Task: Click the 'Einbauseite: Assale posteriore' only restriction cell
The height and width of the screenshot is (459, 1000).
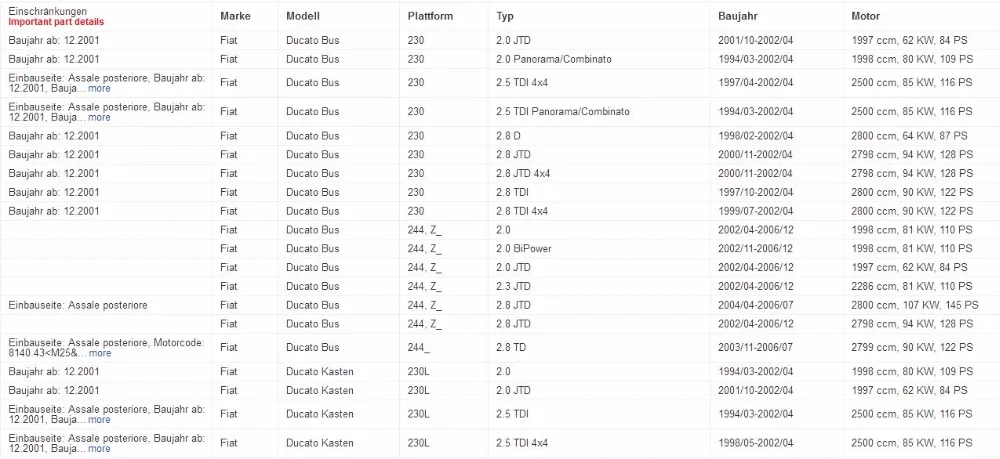Action: tap(76, 305)
